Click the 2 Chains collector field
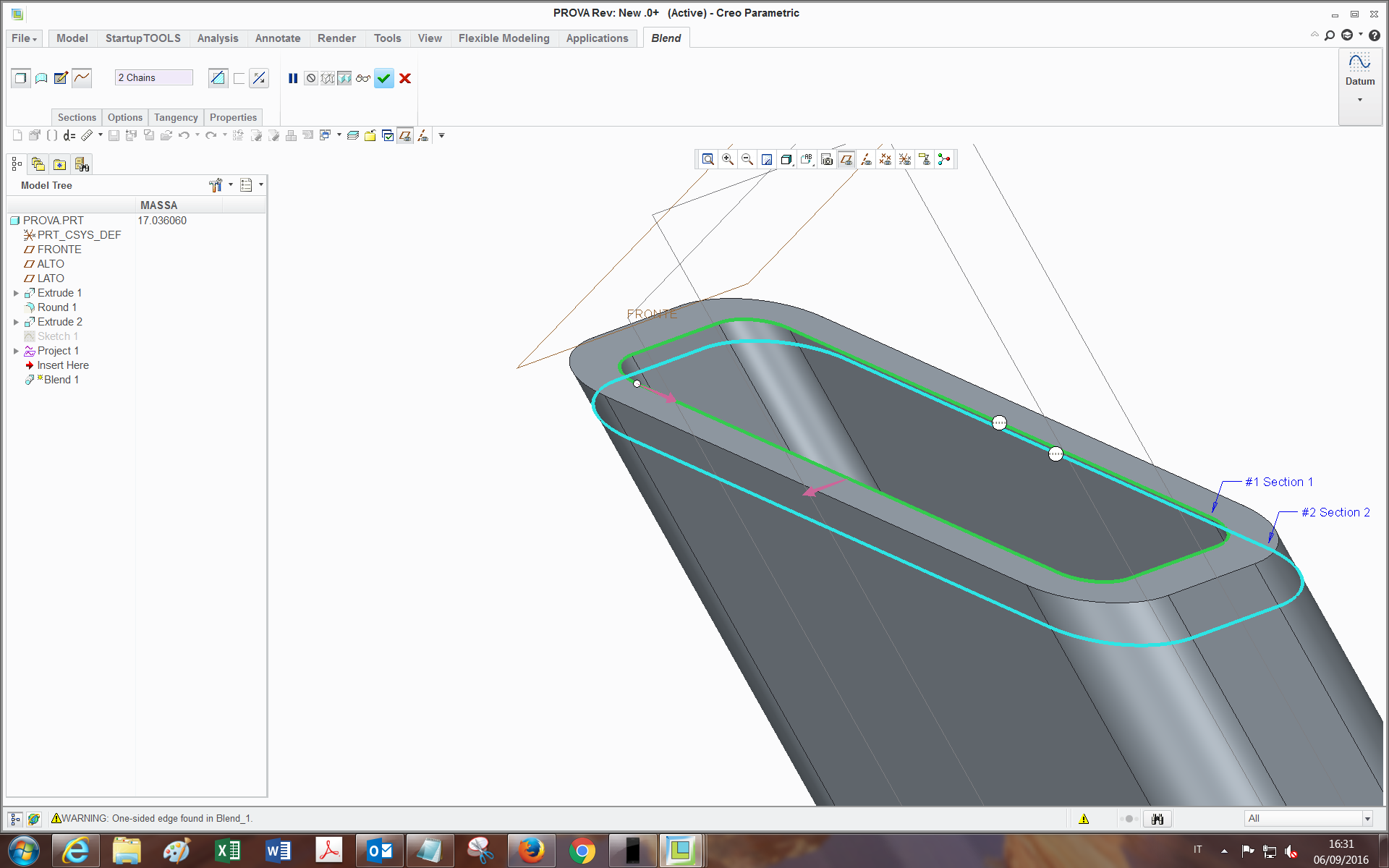Viewport: 1389px width, 868px height. click(x=154, y=77)
